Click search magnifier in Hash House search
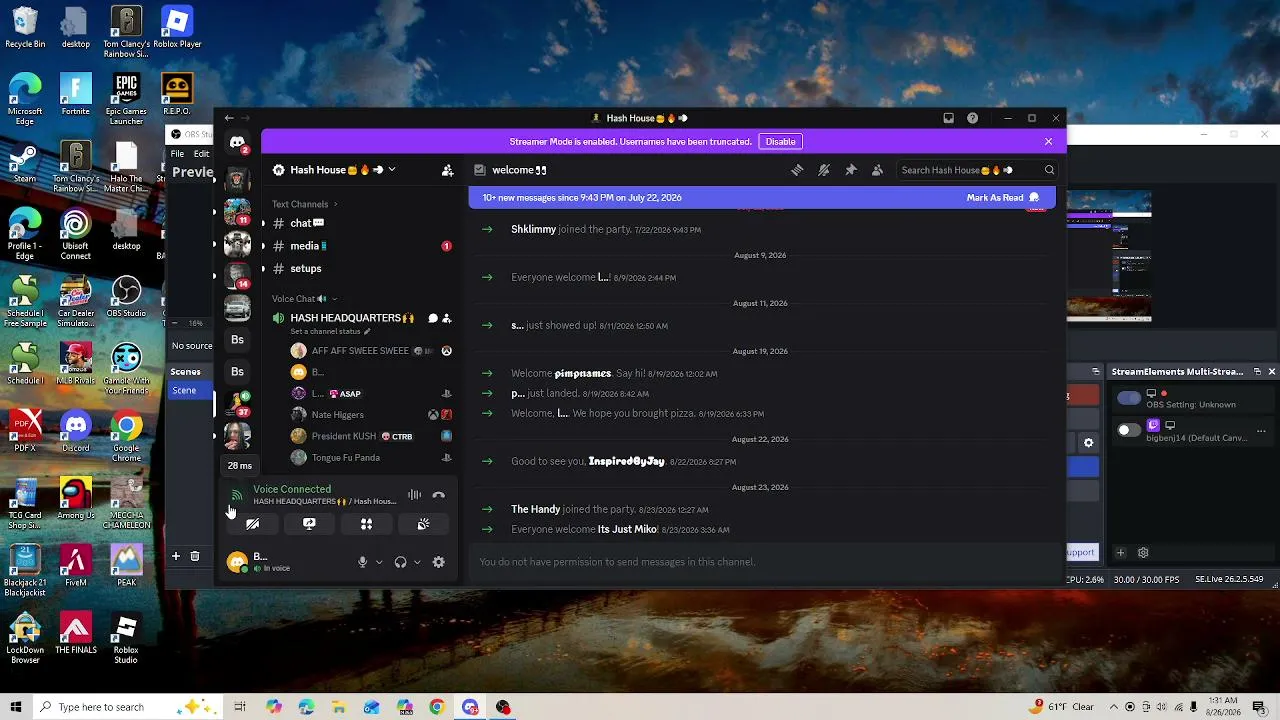Viewport: 1280px width, 720px height. 1049,170
